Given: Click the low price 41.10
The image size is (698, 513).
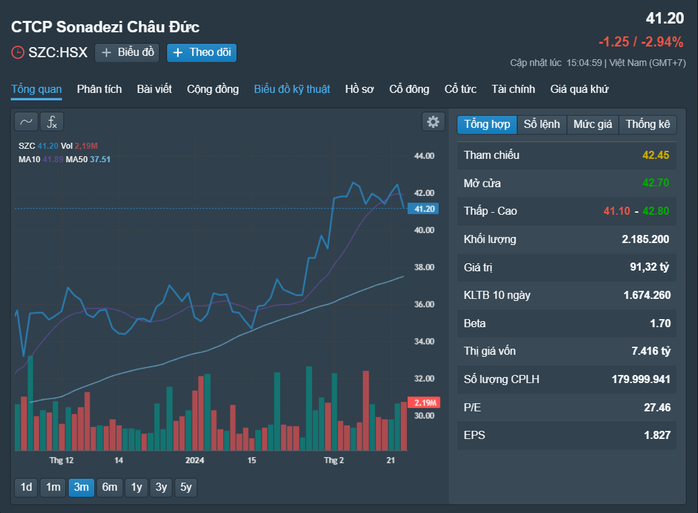Looking at the screenshot, I should (x=617, y=211).
